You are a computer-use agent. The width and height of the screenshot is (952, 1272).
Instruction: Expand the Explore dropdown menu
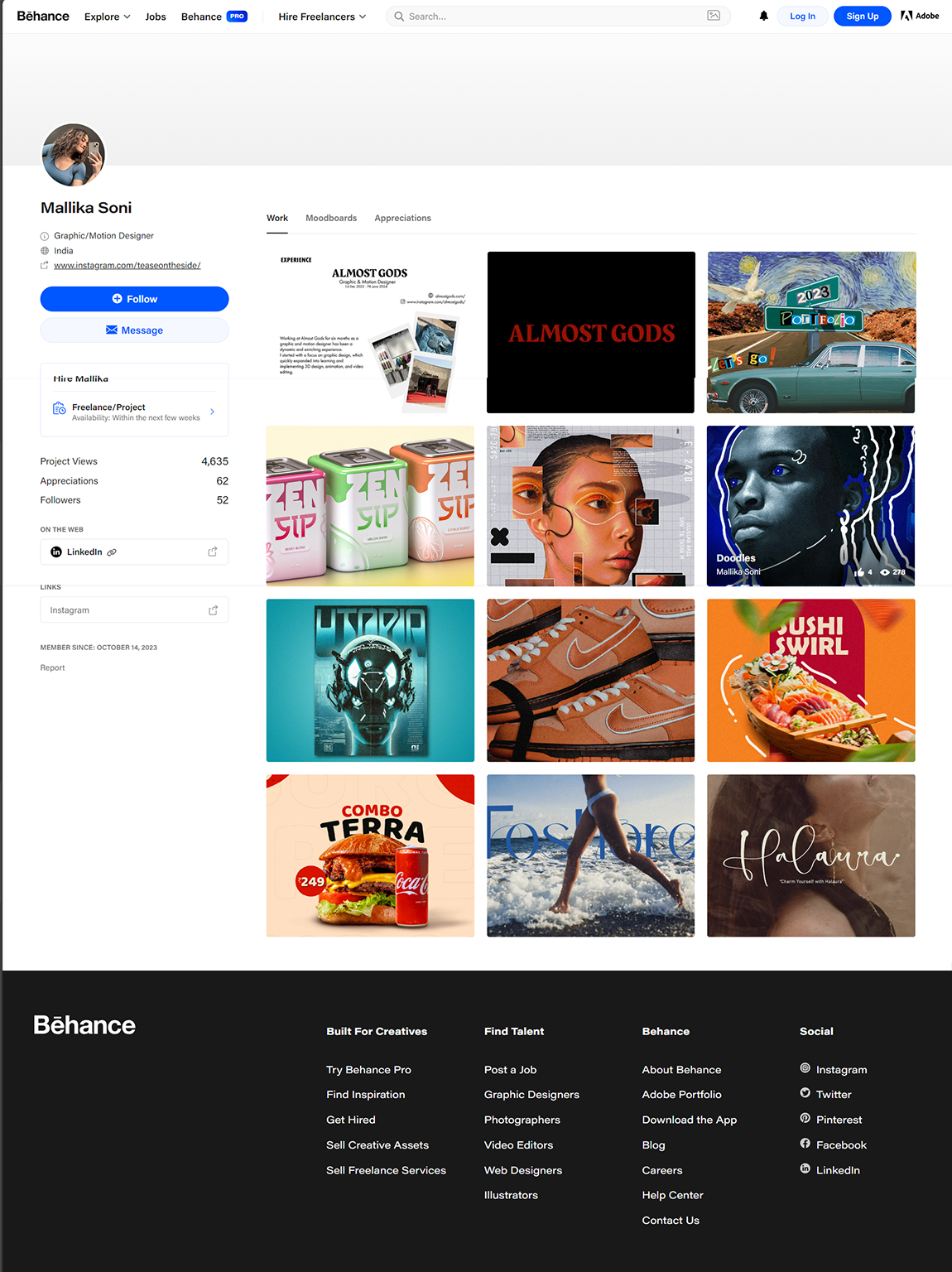coord(107,17)
